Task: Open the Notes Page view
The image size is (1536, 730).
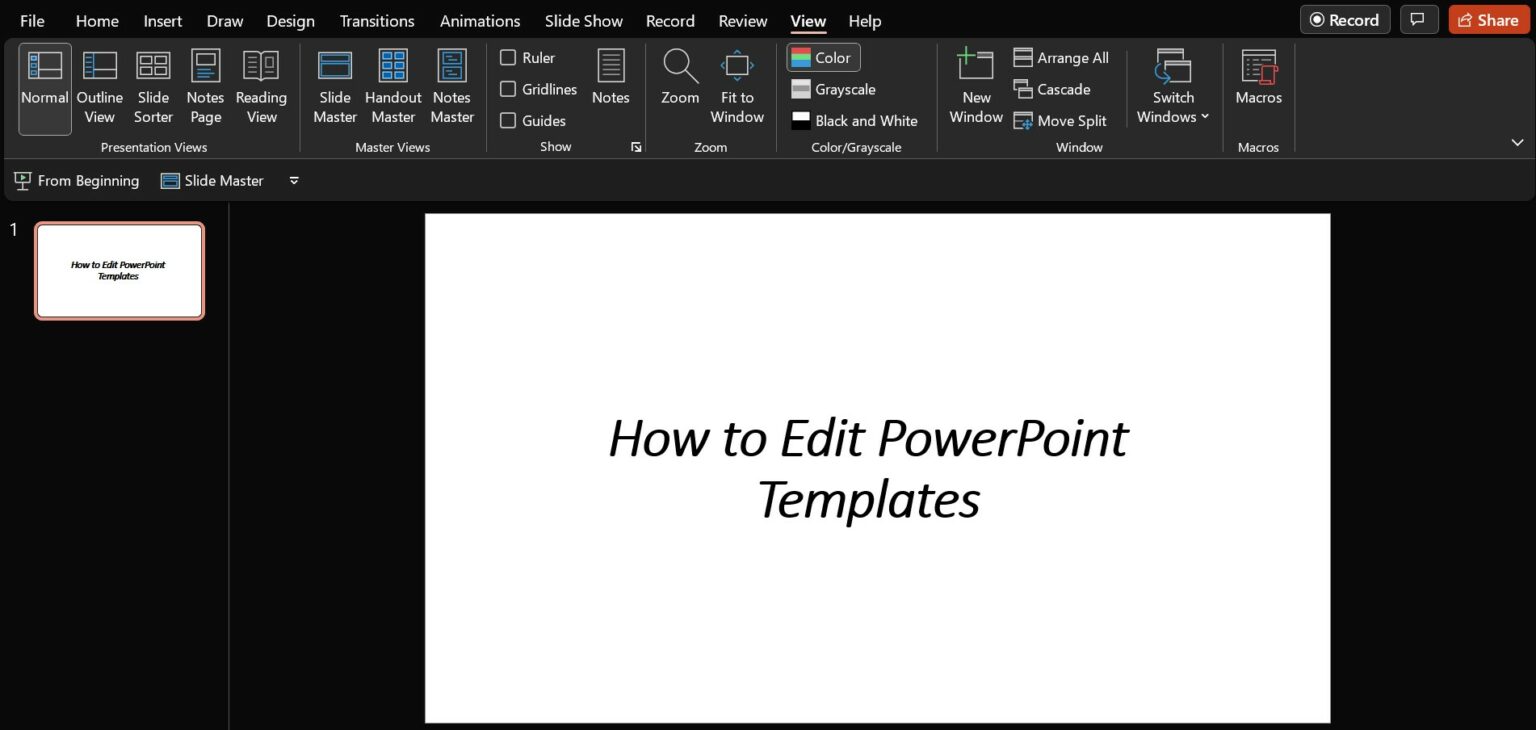Action: (205, 85)
